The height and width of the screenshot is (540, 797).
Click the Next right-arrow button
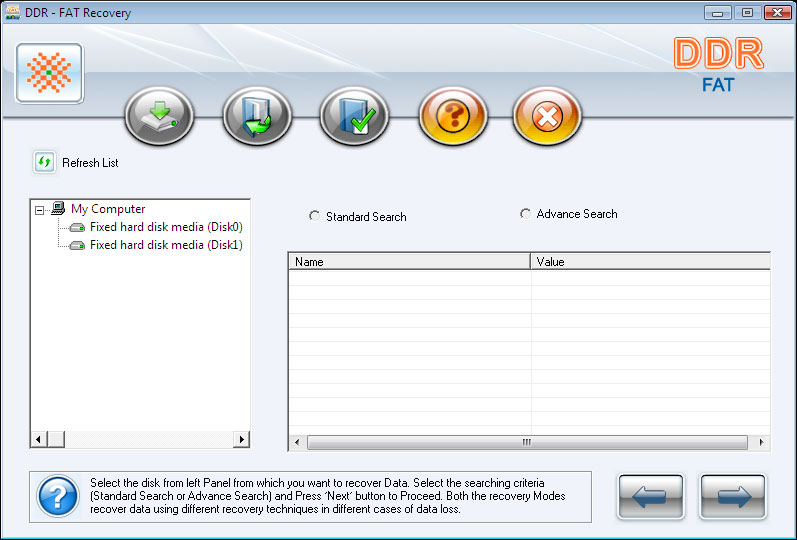732,497
